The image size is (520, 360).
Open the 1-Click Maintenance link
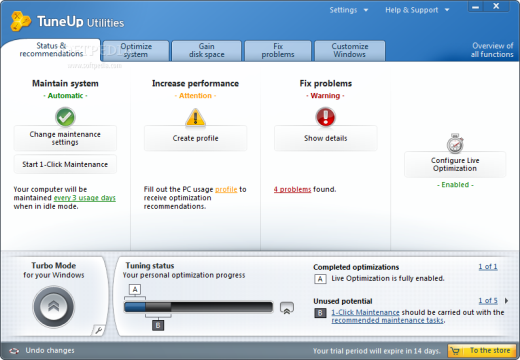click(x=365, y=312)
